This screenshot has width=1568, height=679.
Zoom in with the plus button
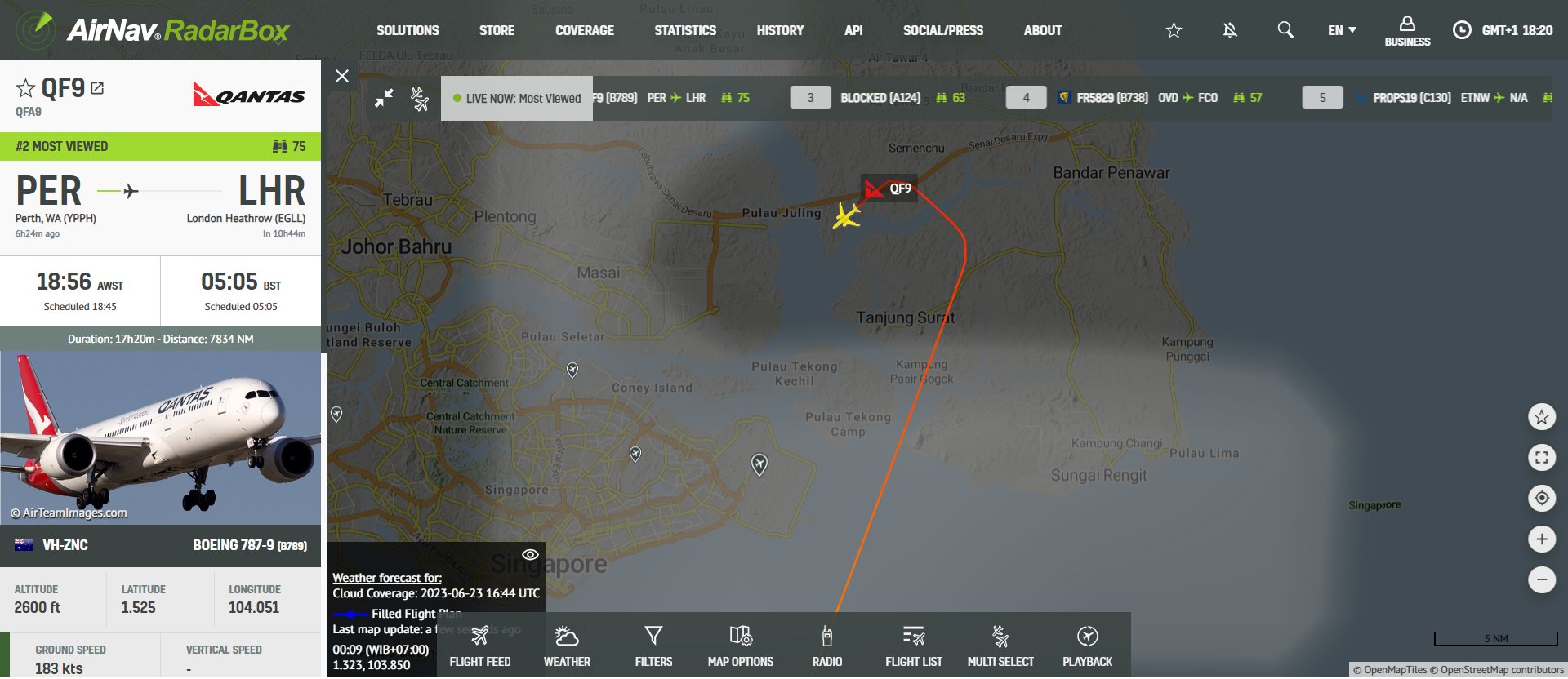point(1542,539)
